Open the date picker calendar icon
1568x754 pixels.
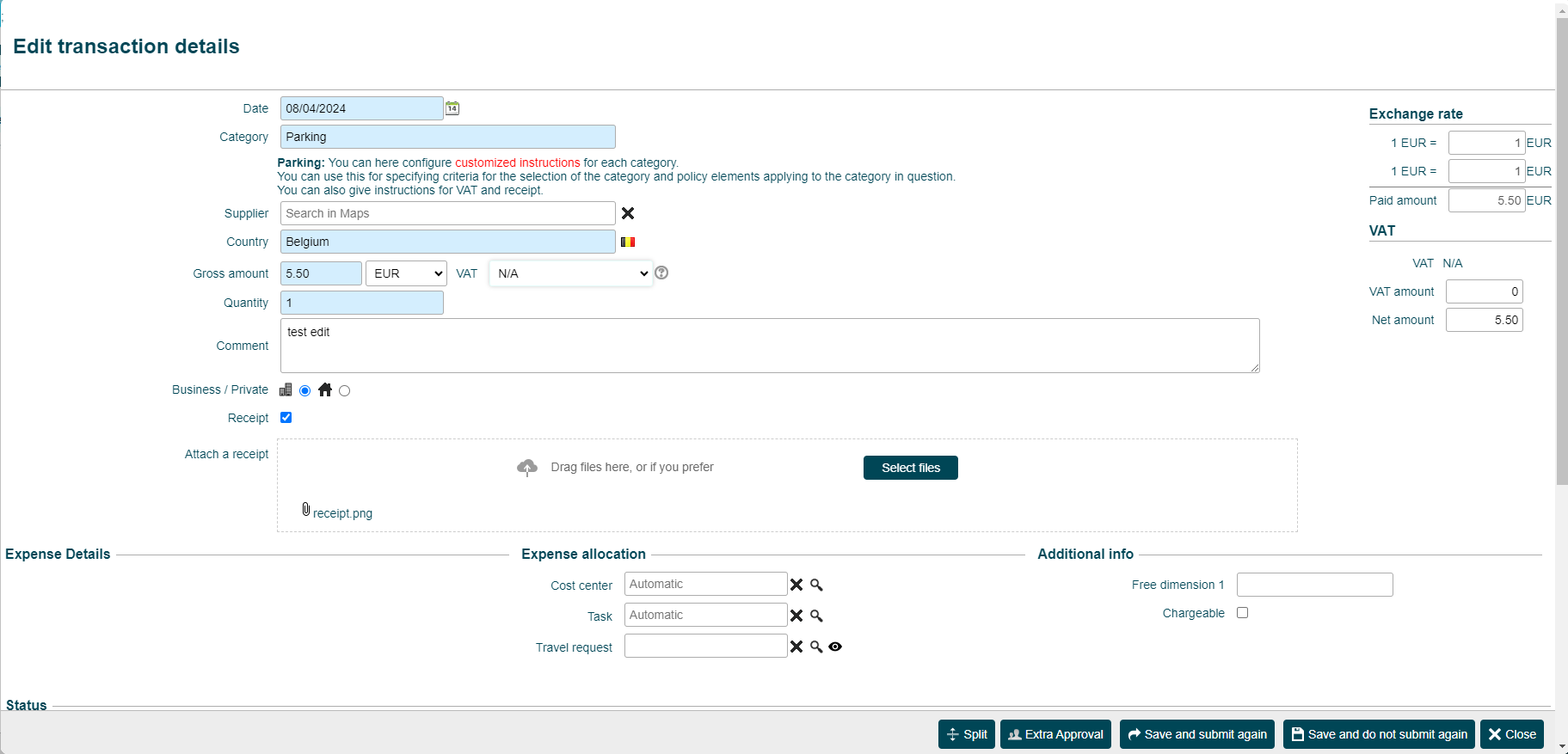coord(452,108)
